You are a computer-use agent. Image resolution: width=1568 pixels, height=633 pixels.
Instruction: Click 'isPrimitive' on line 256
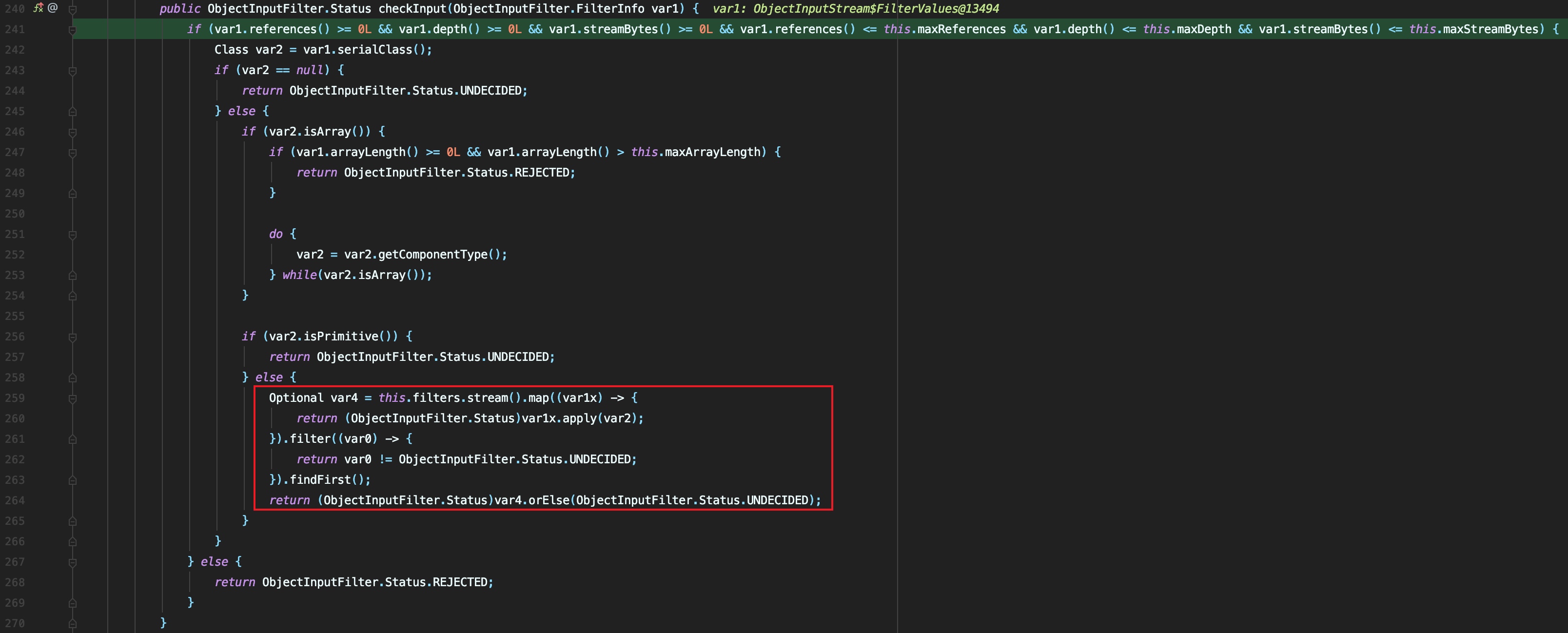341,336
